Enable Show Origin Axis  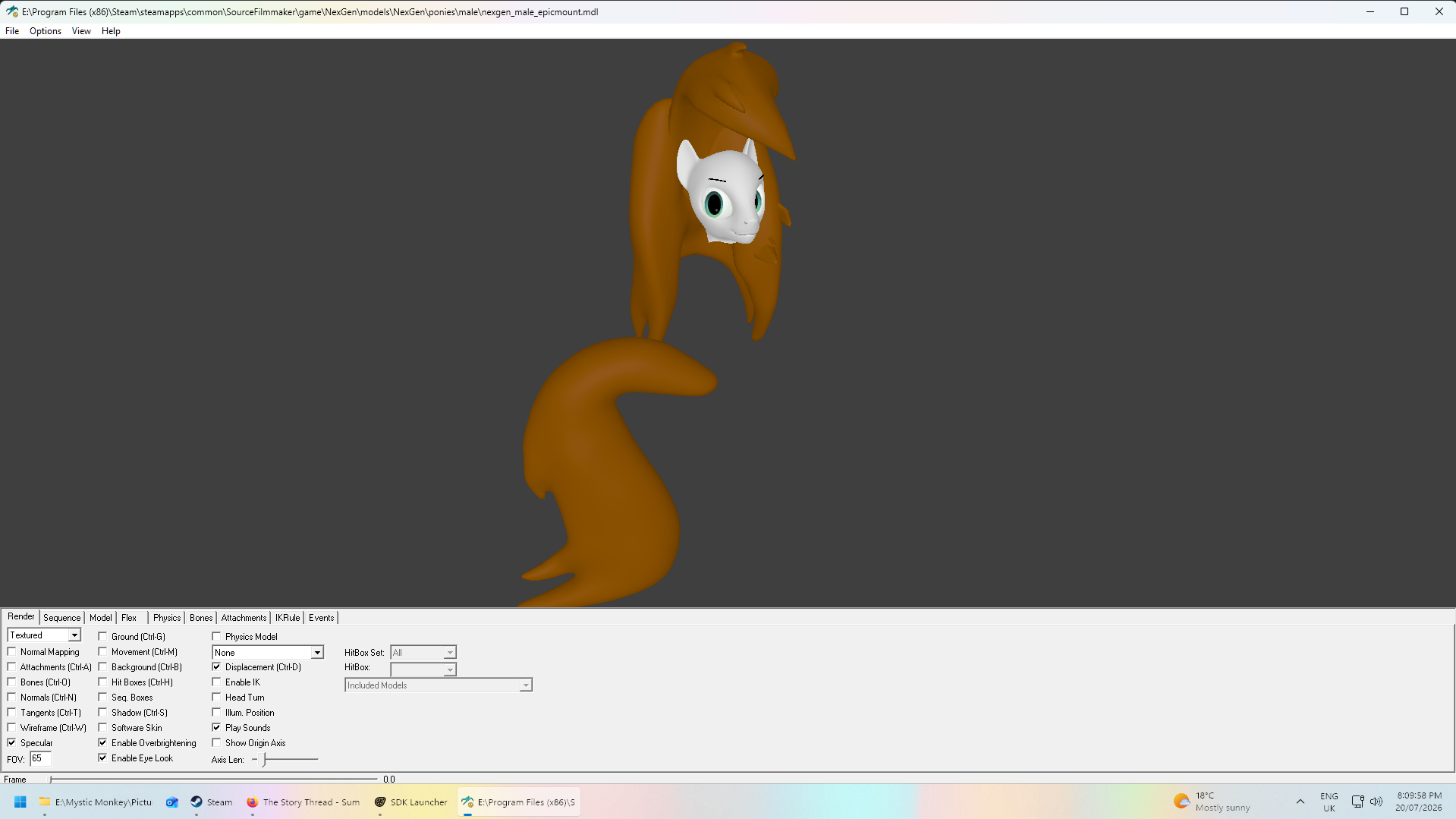(x=217, y=743)
